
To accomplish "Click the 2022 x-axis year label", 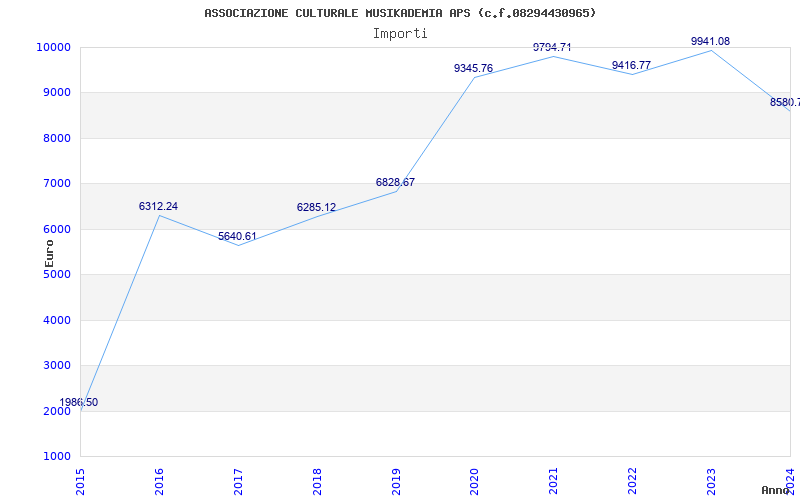I will point(633,481).
